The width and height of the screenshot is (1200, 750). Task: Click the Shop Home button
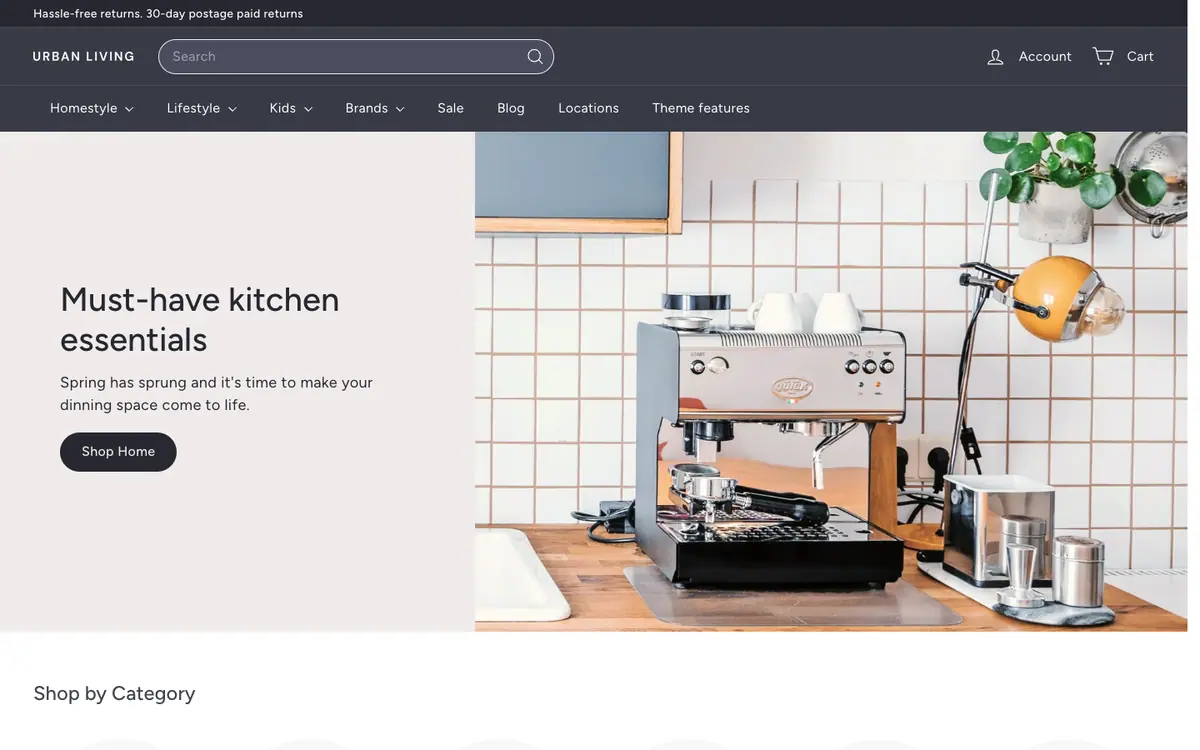coord(118,452)
